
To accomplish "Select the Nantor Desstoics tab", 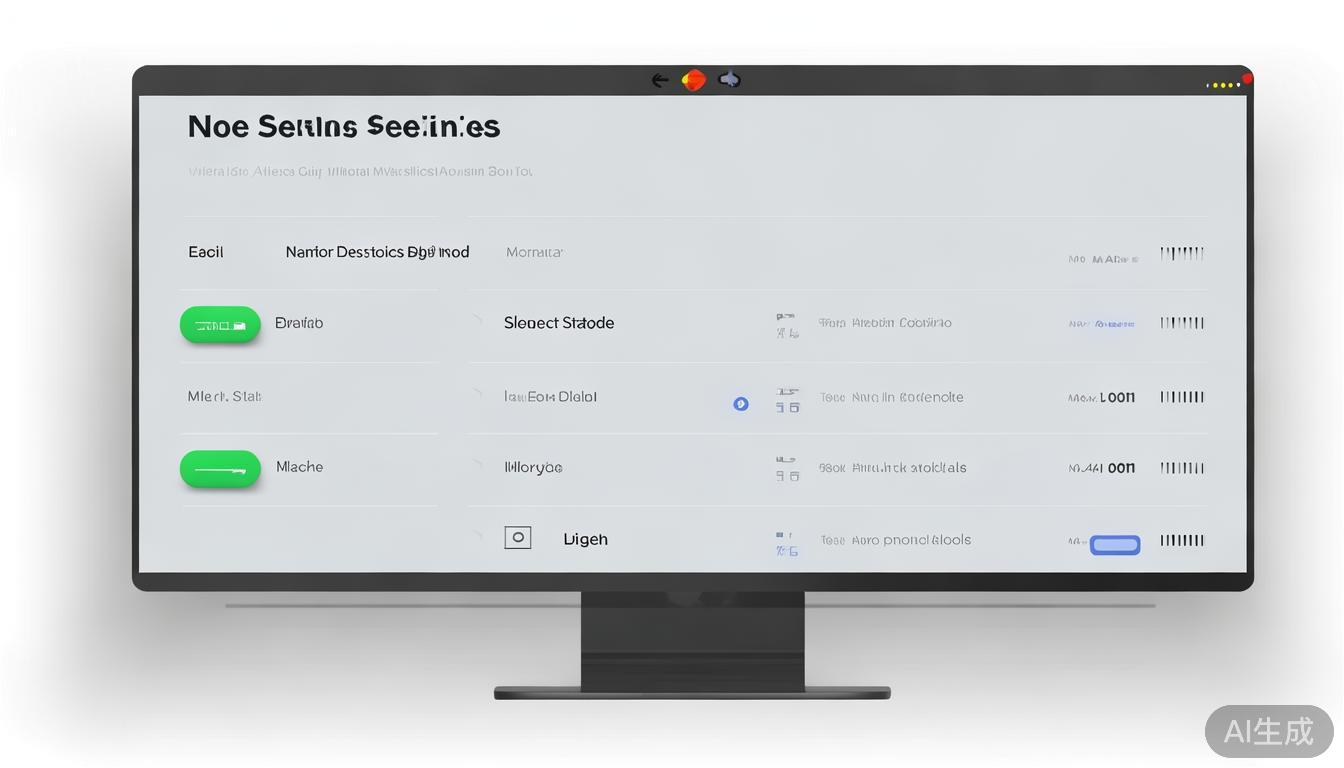I will pos(377,252).
